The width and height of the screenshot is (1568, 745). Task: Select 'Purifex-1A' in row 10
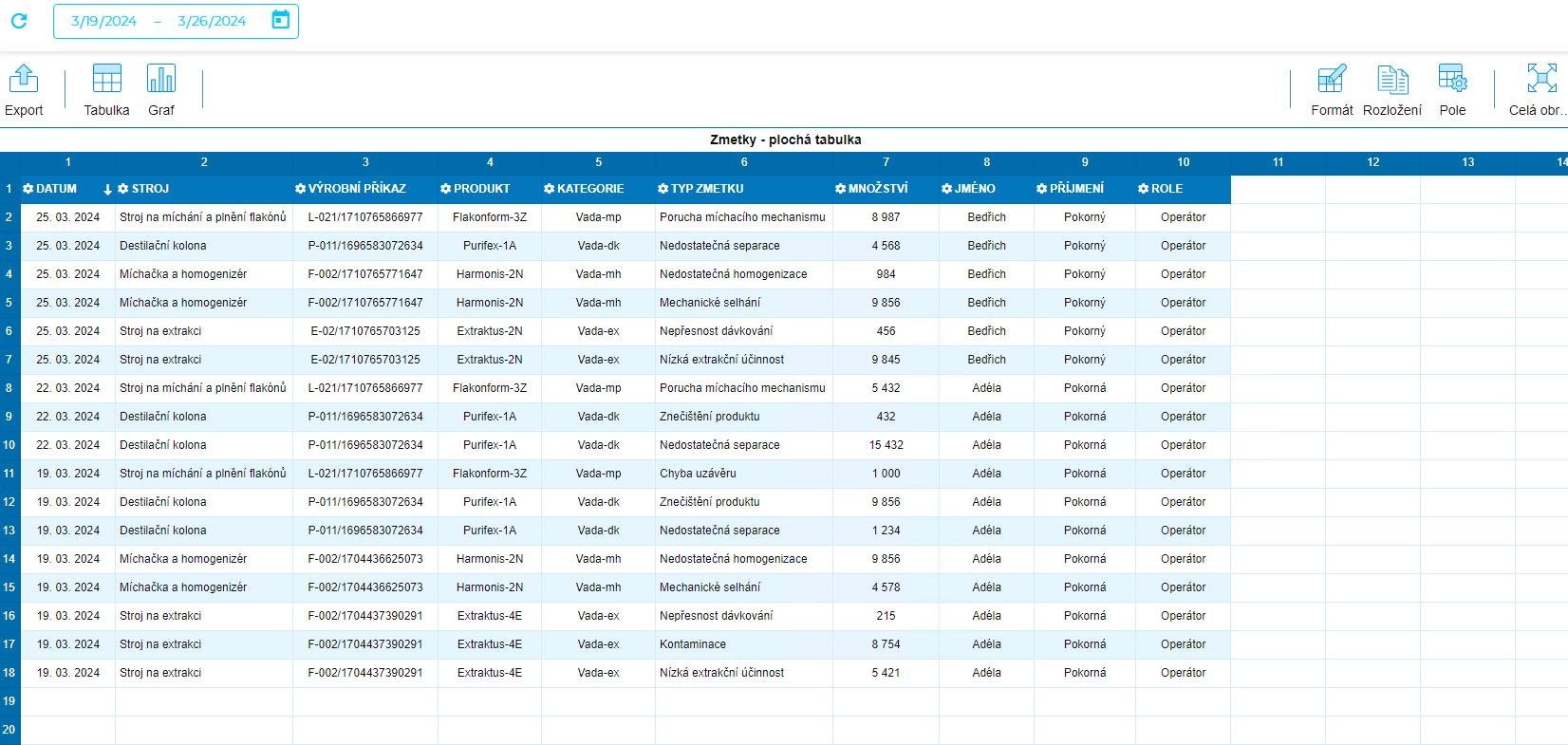click(x=490, y=445)
